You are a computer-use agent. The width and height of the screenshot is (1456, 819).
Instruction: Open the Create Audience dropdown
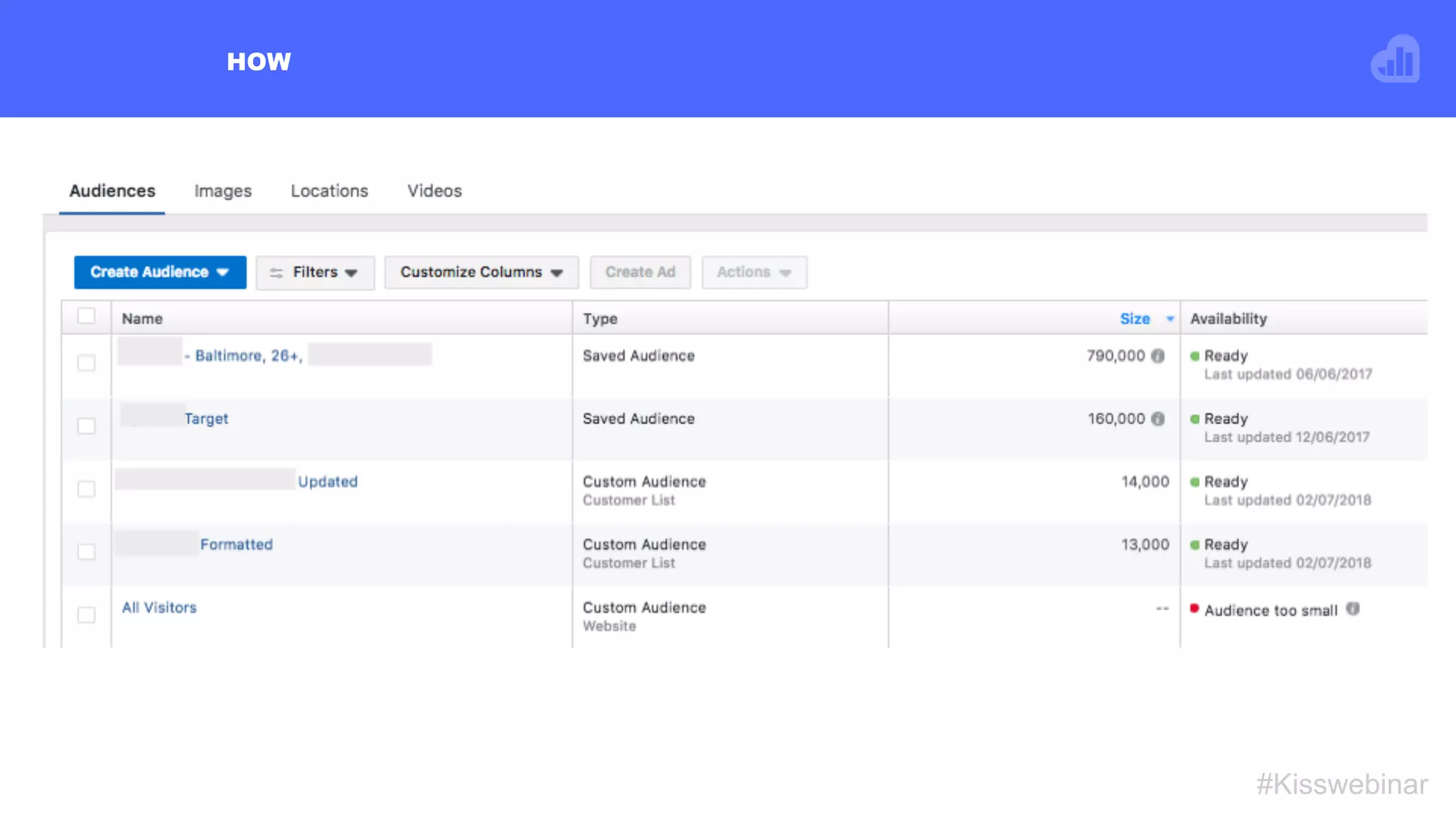(x=160, y=272)
